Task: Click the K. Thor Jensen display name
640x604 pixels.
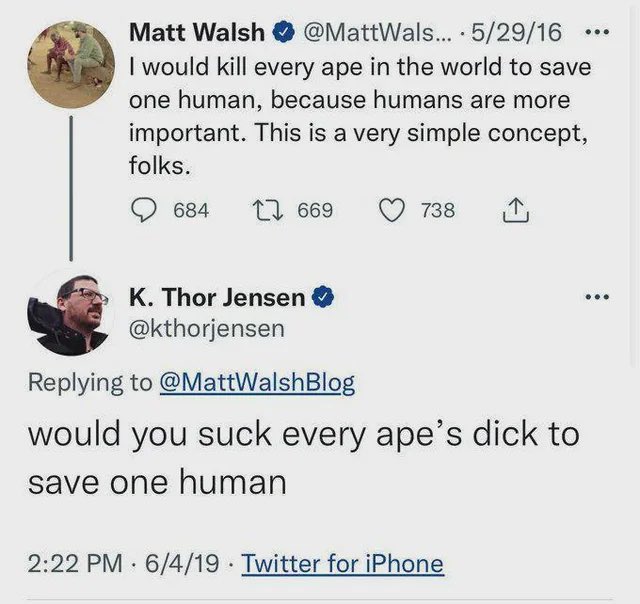Action: (x=217, y=297)
